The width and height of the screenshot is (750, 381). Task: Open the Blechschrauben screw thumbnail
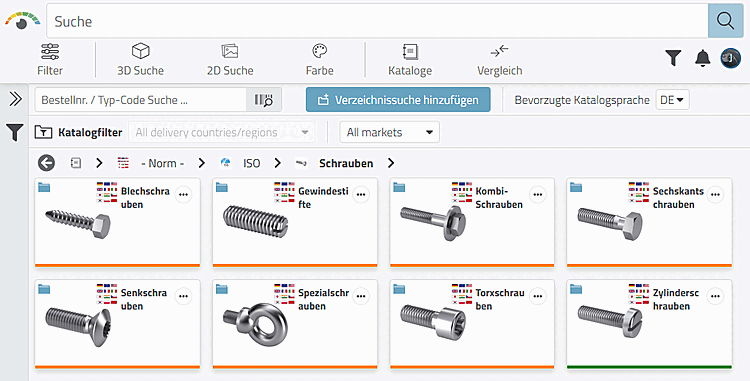pos(78,223)
